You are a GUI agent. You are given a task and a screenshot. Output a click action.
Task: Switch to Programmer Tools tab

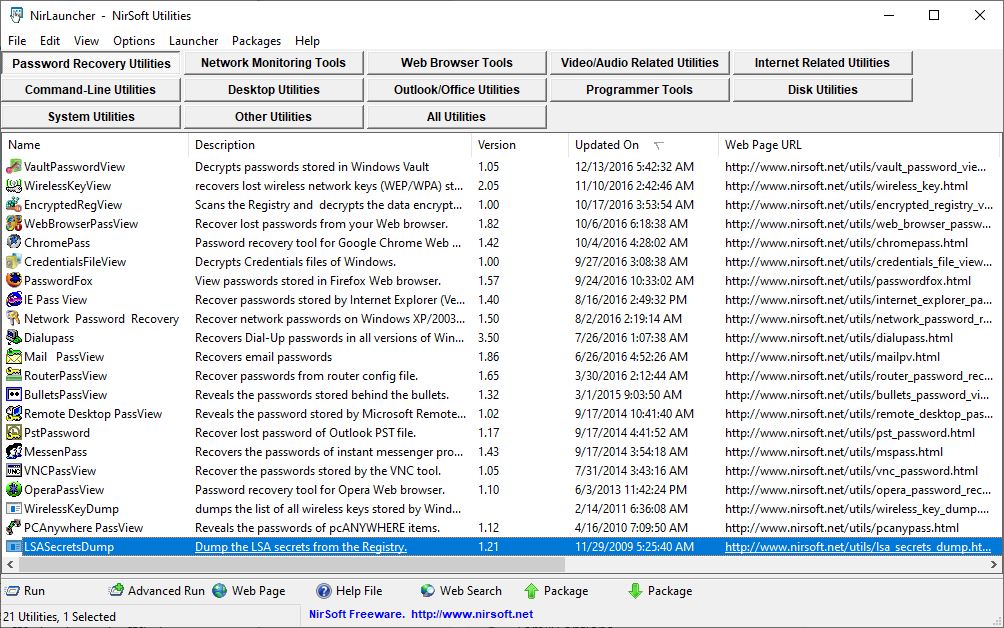click(x=640, y=90)
